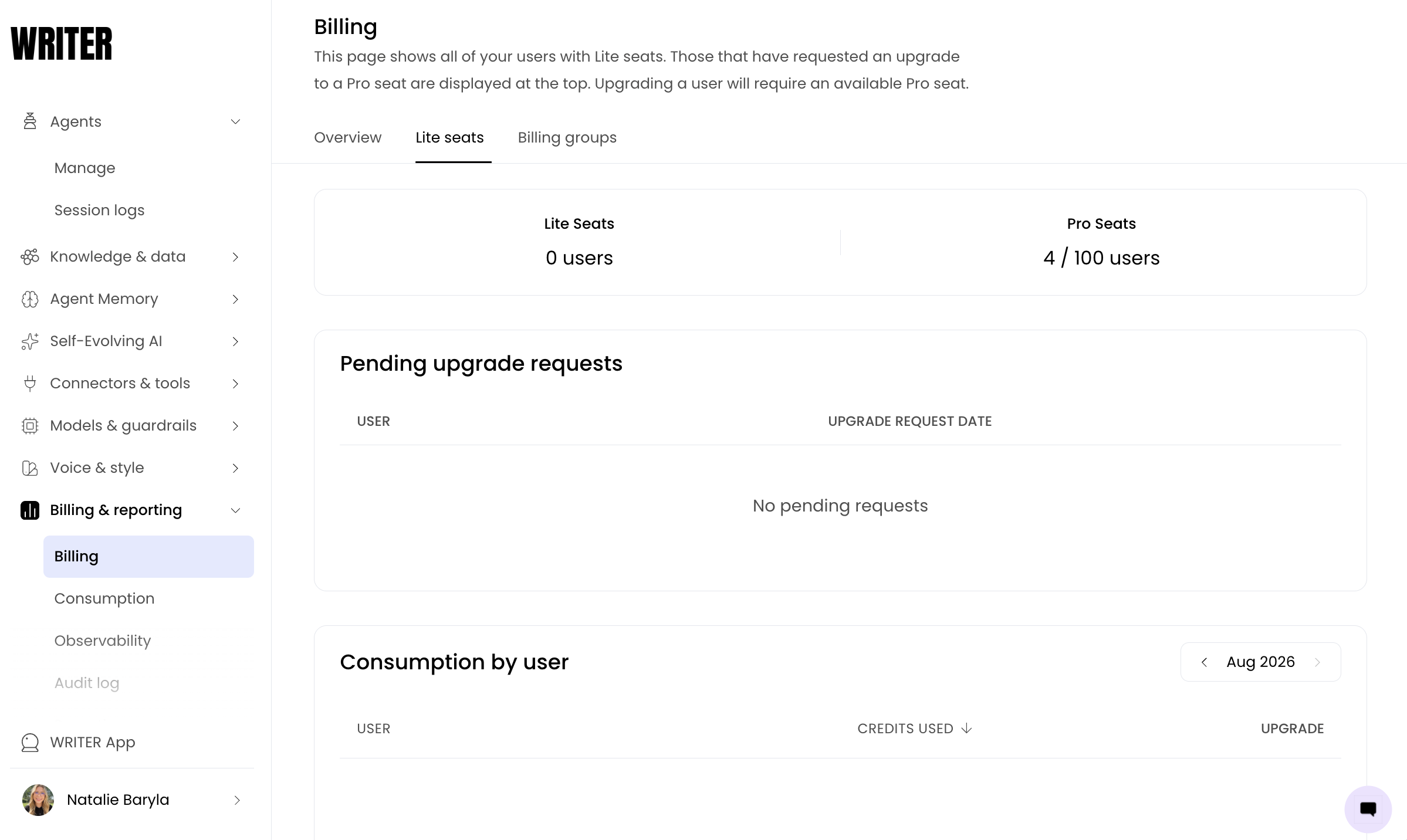Open the chat support bubble icon
This screenshot has width=1407, height=840.
(1368, 809)
